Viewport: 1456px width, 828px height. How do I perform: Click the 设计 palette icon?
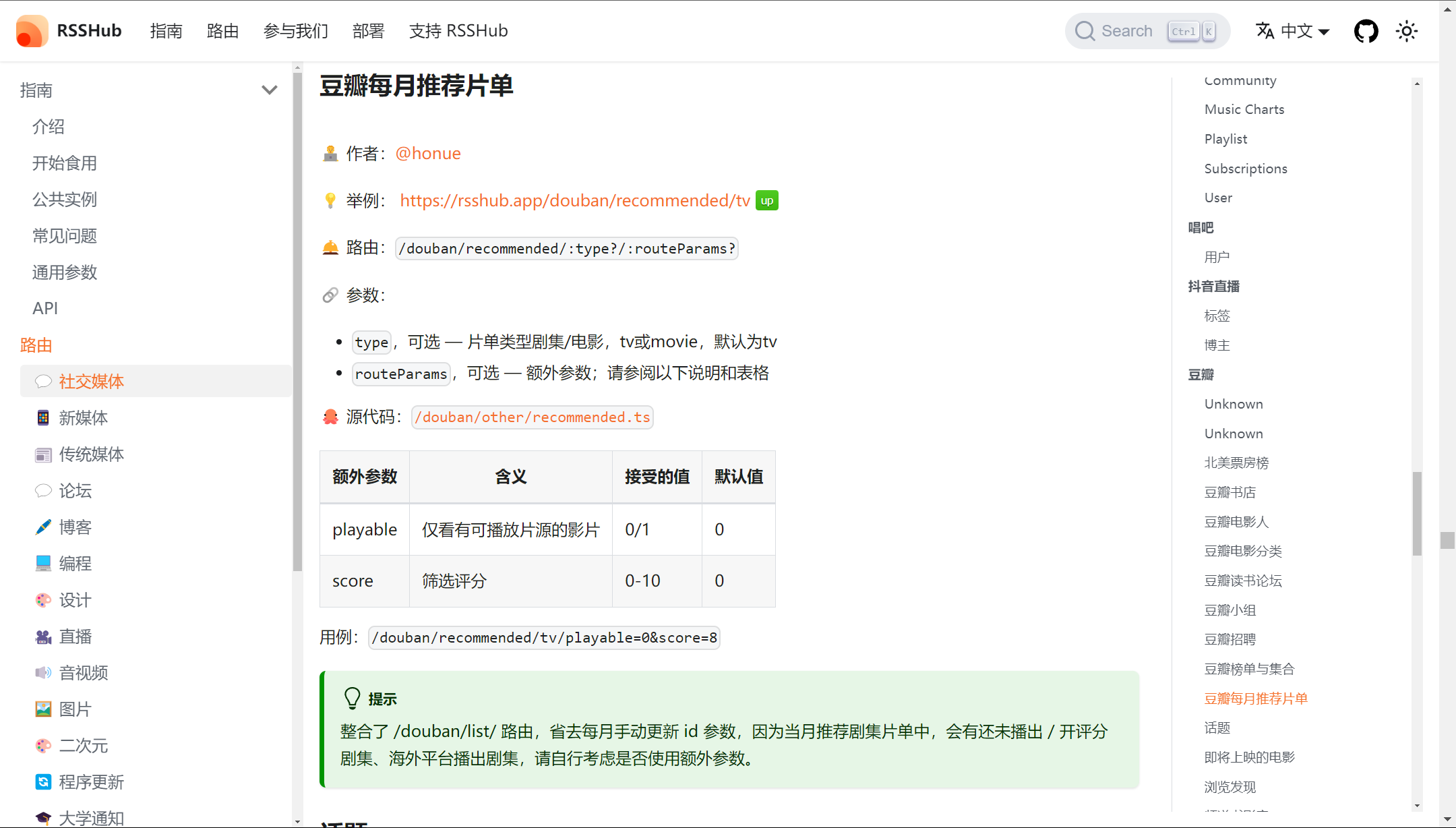(x=43, y=600)
